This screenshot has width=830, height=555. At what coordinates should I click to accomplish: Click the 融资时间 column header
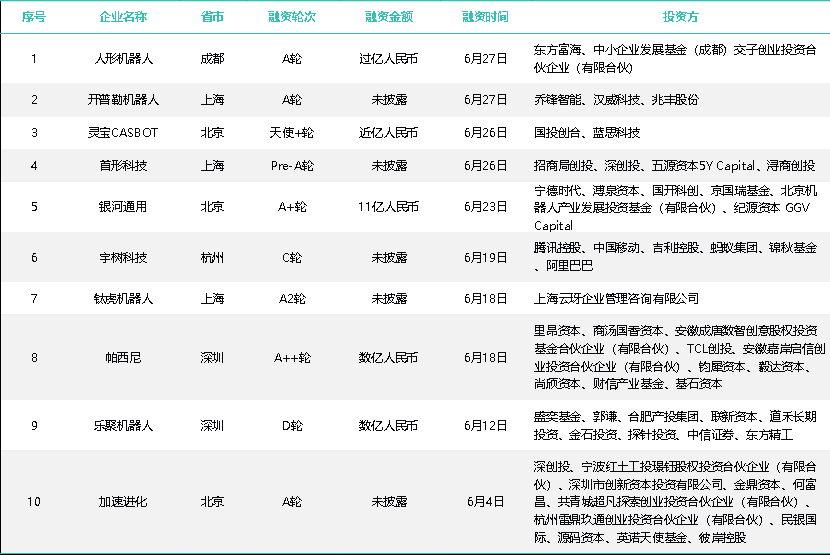[x=485, y=17]
